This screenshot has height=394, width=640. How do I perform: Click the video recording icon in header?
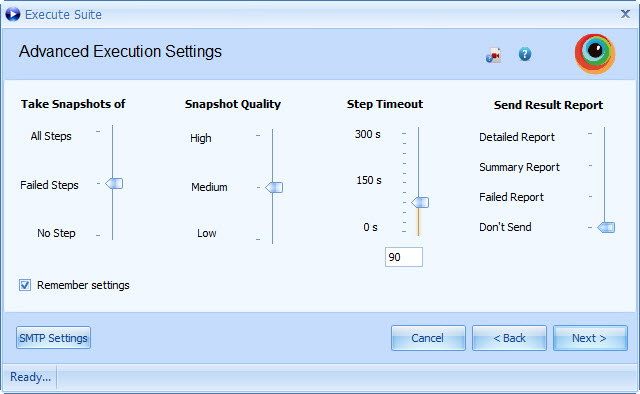coord(493,55)
